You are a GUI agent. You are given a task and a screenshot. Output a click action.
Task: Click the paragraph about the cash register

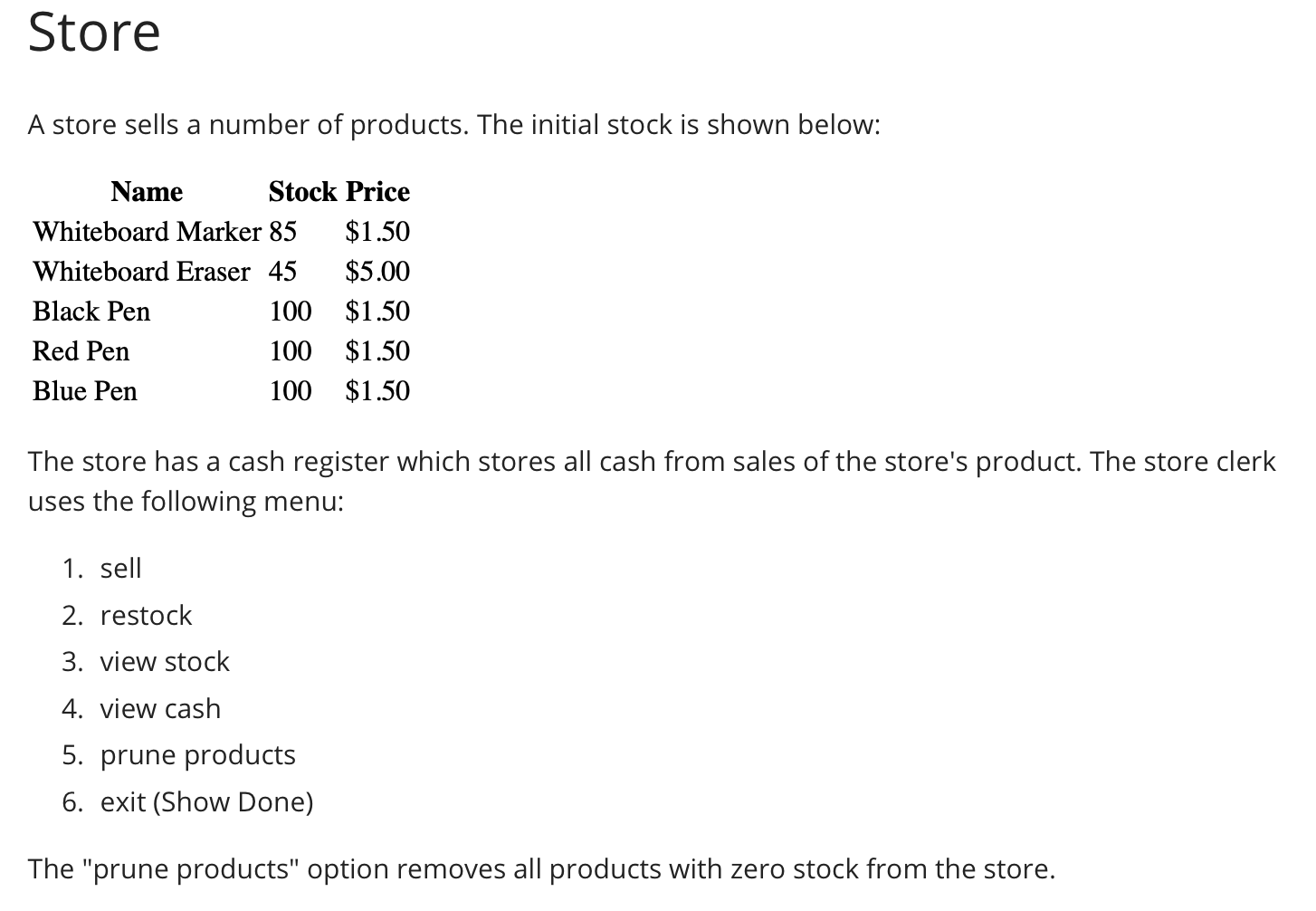652,482
